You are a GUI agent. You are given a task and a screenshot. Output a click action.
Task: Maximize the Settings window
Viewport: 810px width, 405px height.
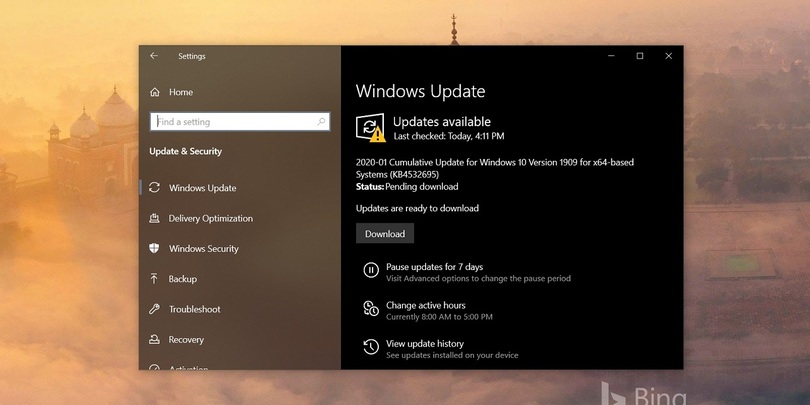tap(640, 56)
